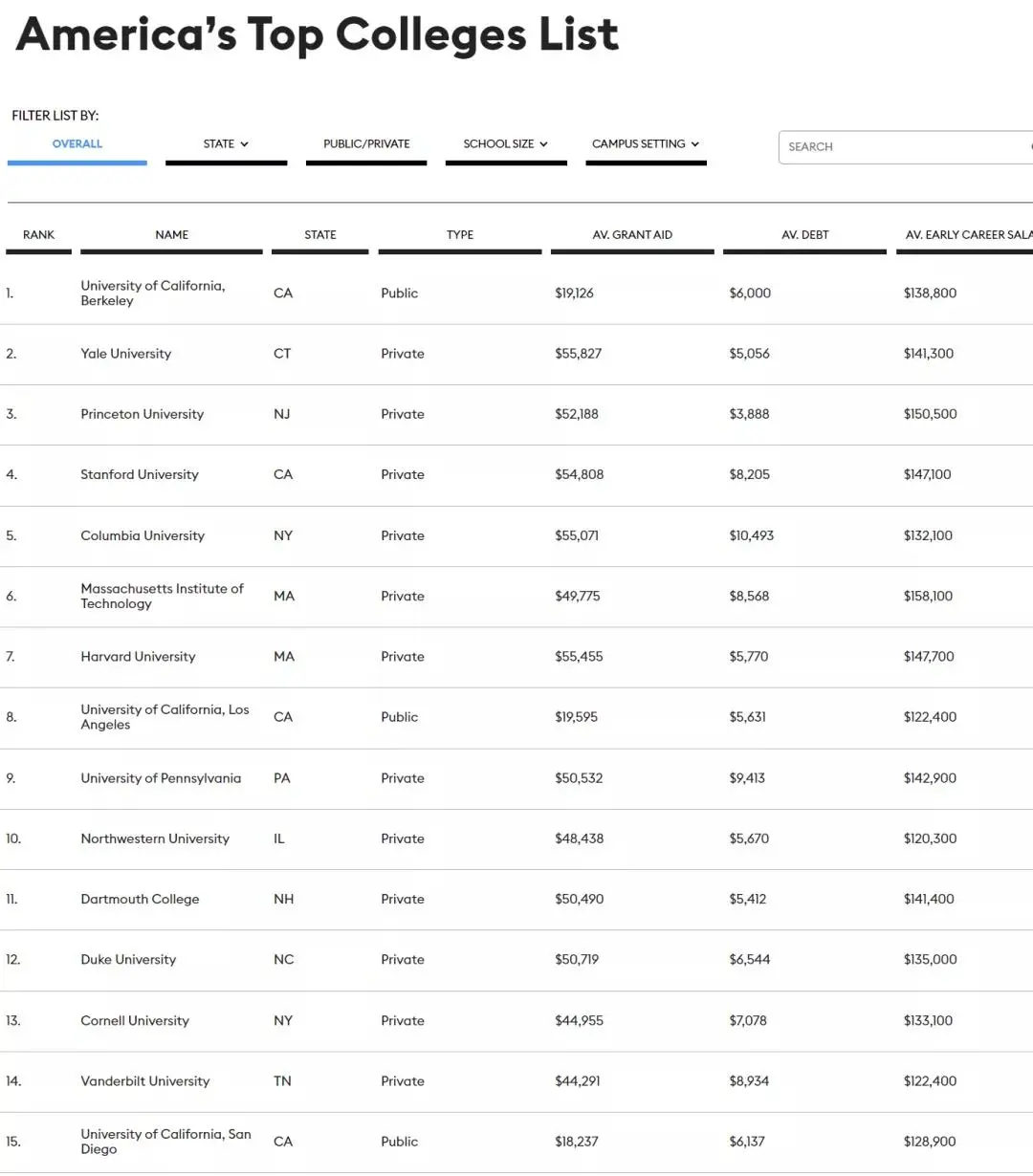The image size is (1033, 1176).
Task: Click Stanford's $8,205 debt value
Action: point(749,475)
